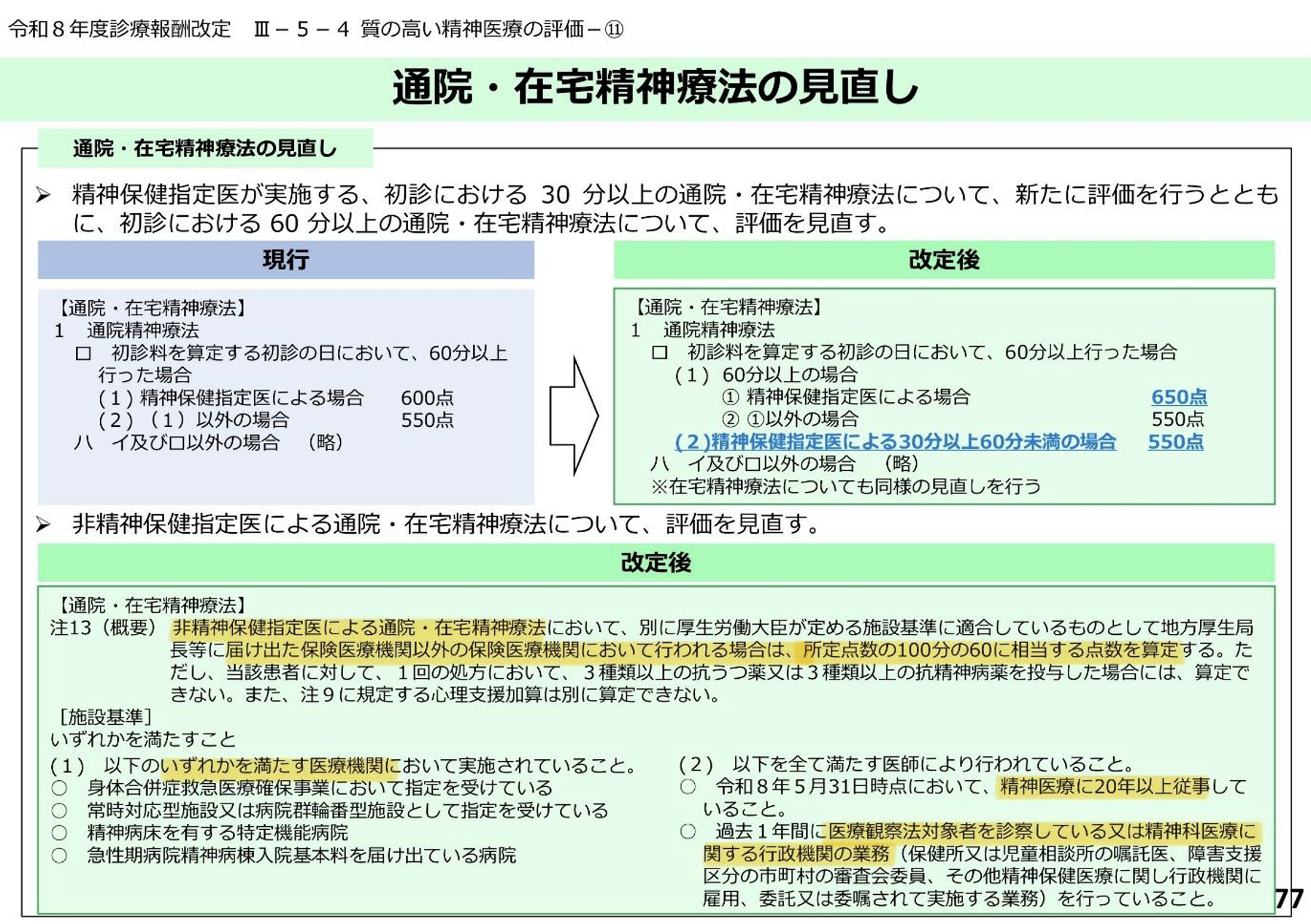Click the arrow bullet before 精神保健指定医が実施する
Image resolution: width=1311 pixels, height=924 pixels.
(44, 195)
